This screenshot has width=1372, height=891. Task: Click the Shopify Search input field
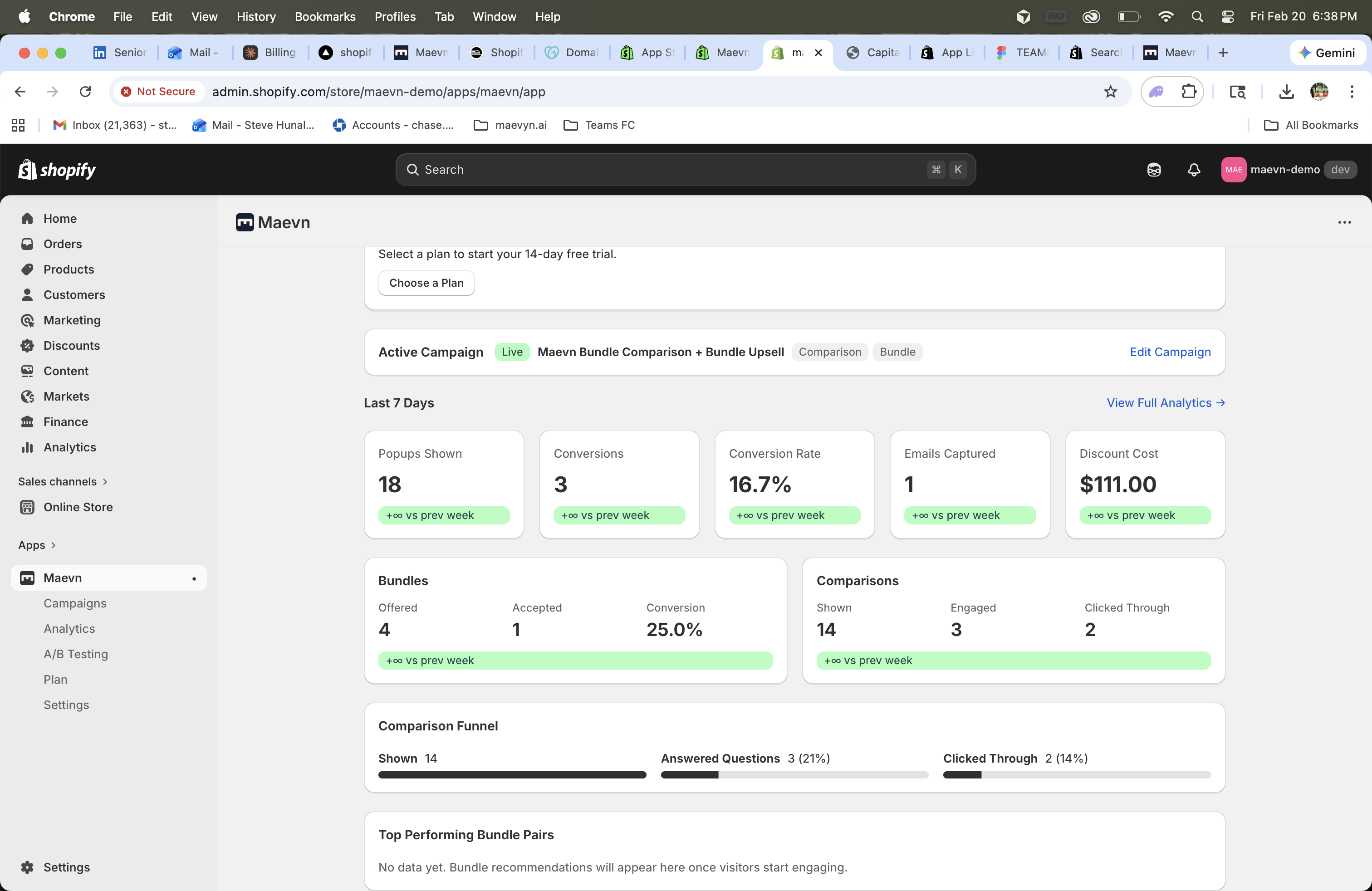click(x=669, y=169)
